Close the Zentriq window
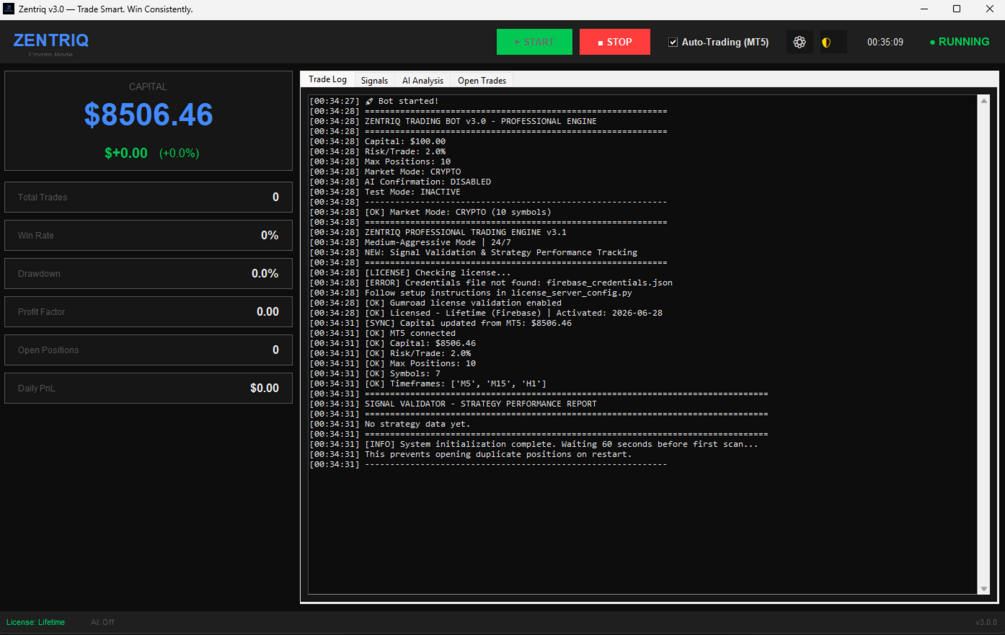Viewport: 1005px width, 635px height. [x=989, y=9]
